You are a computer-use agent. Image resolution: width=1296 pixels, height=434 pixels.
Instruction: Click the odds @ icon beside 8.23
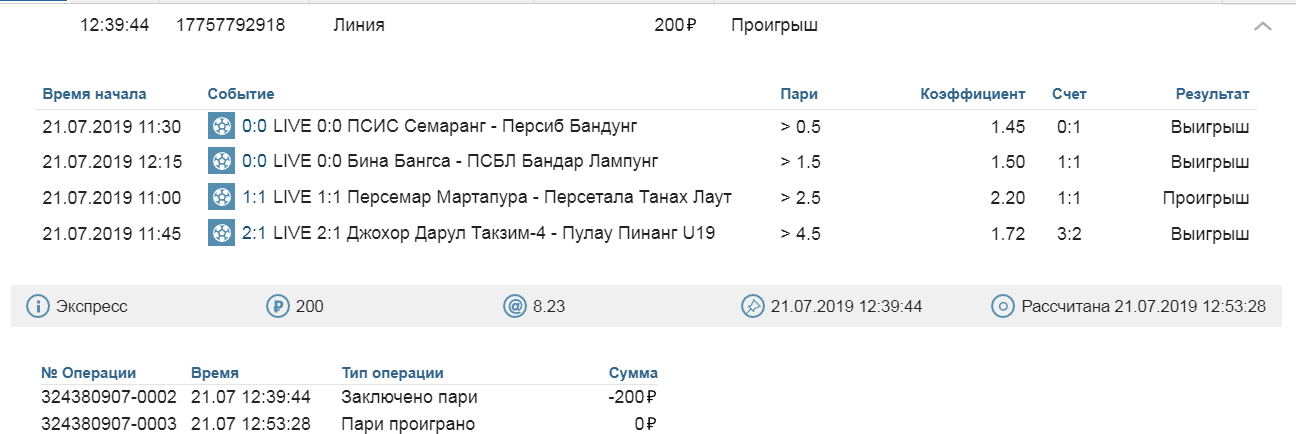click(x=514, y=306)
